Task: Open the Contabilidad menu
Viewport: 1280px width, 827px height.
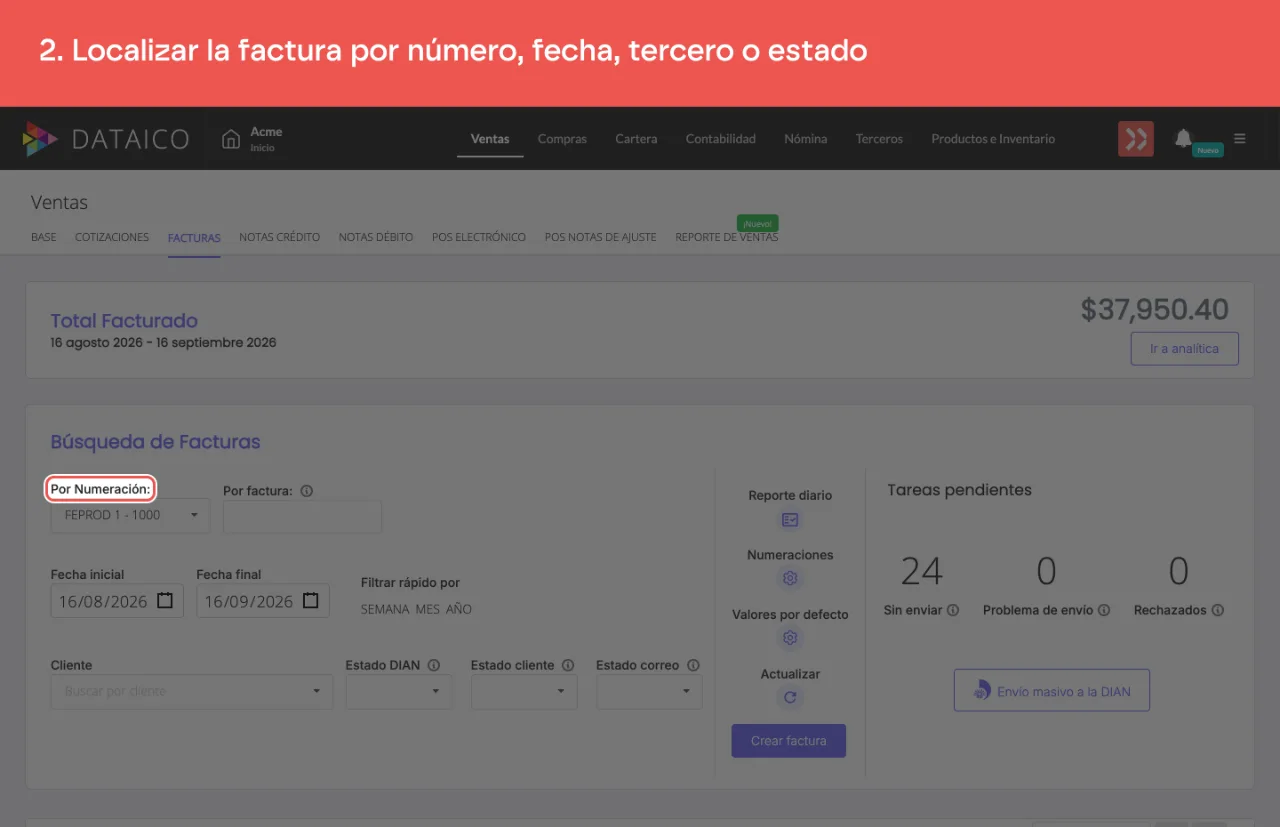Action: 721,139
